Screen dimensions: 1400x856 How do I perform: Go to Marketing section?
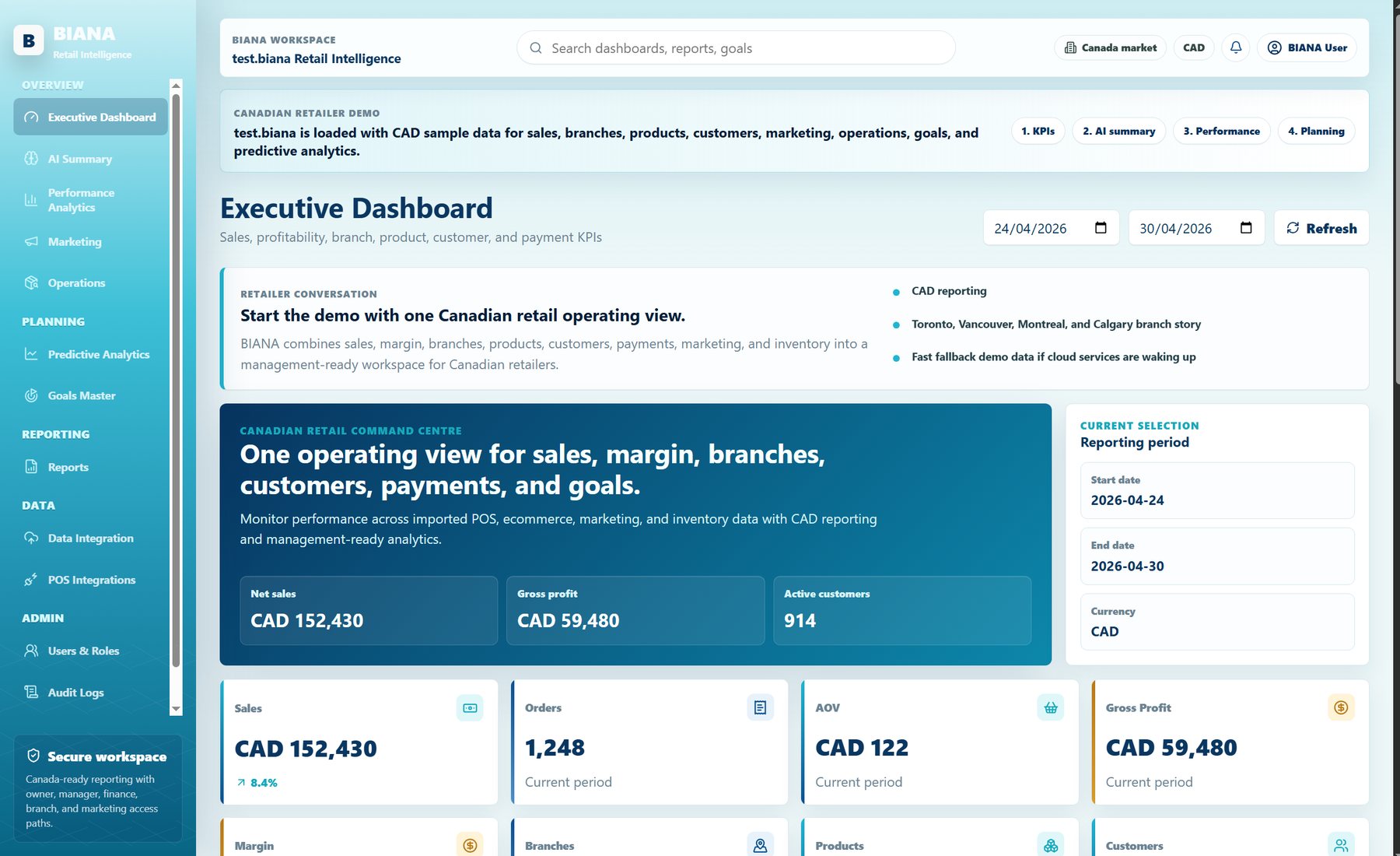point(90,242)
